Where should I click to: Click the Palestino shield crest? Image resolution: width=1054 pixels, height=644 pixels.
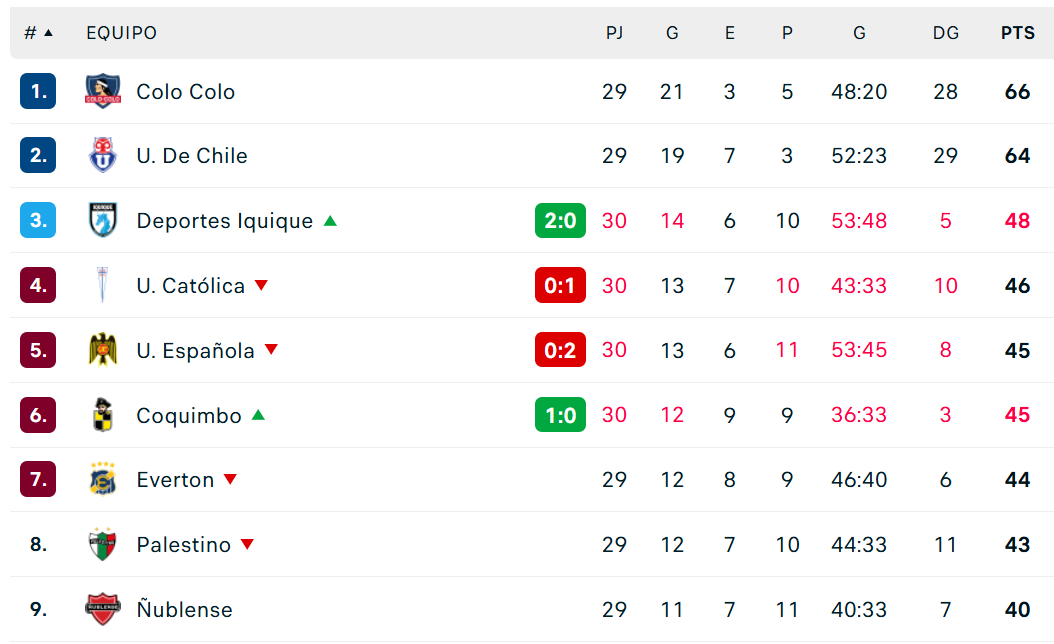[103, 544]
